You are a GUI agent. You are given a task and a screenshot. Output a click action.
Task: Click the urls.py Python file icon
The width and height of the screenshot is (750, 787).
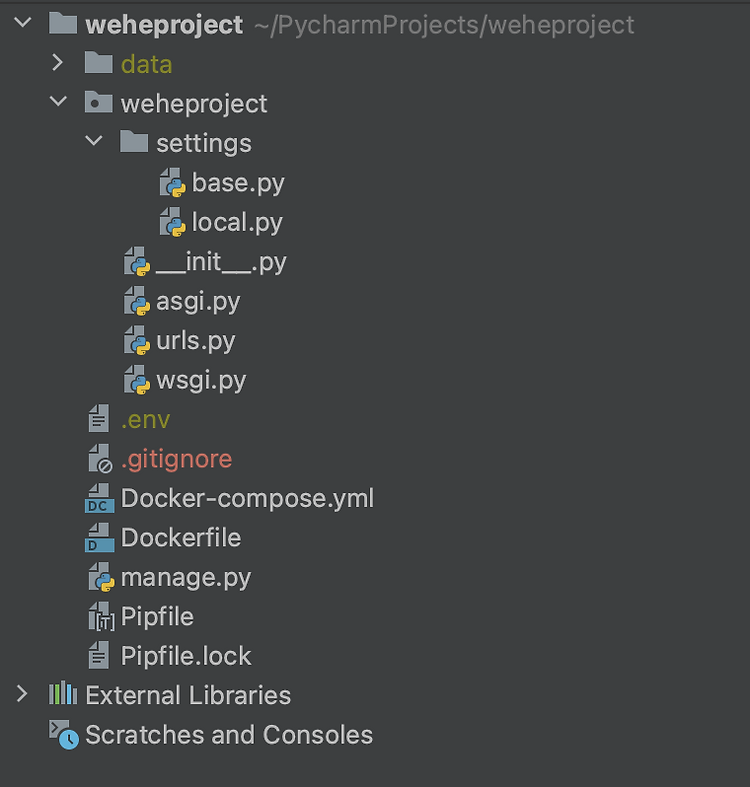point(137,340)
